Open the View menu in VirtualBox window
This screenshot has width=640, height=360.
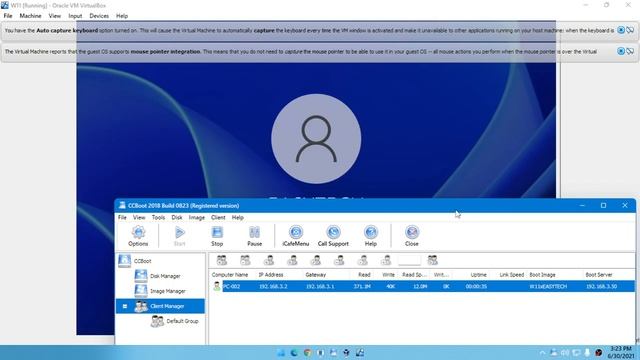coord(55,16)
